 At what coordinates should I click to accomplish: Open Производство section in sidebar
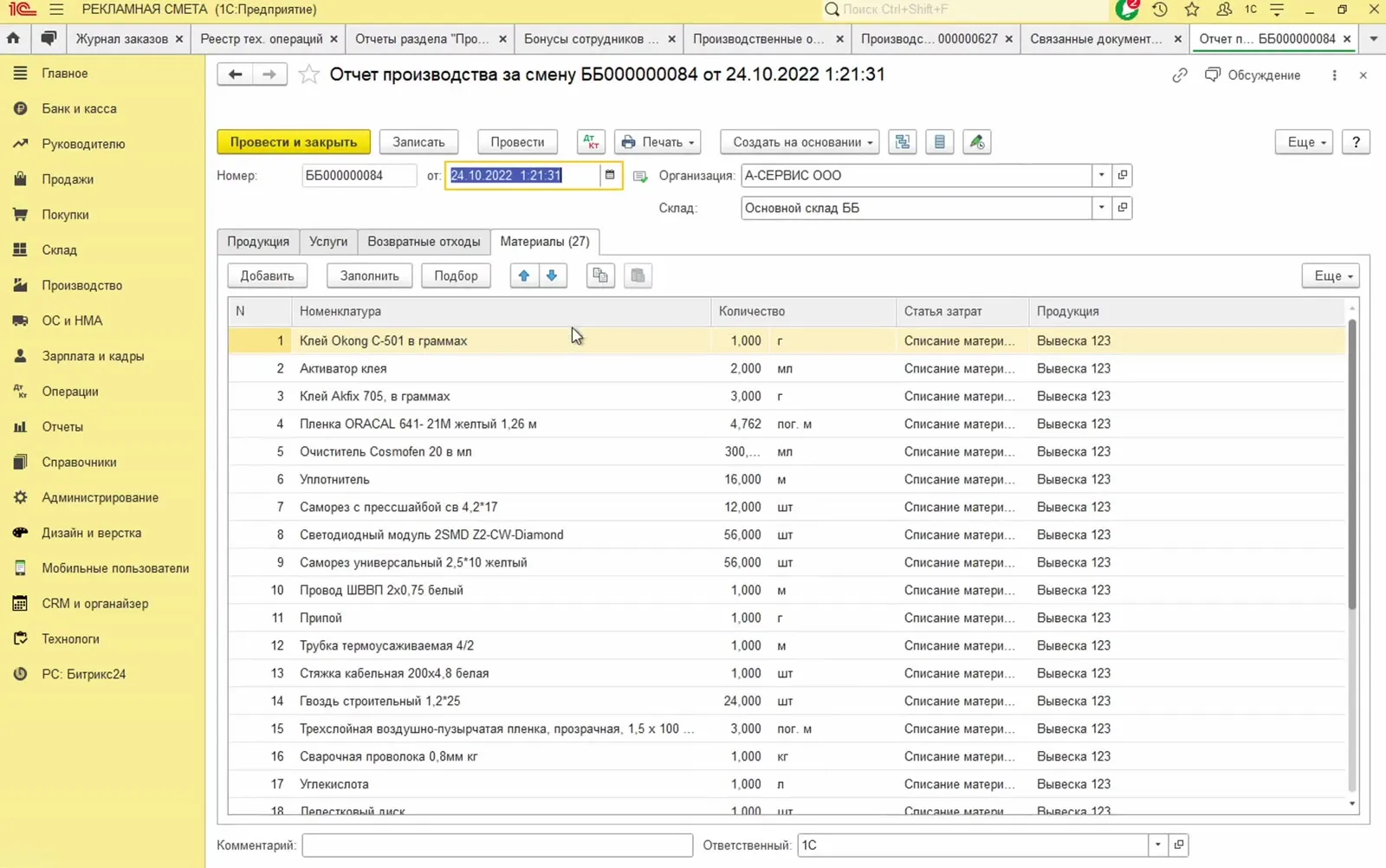coord(82,285)
